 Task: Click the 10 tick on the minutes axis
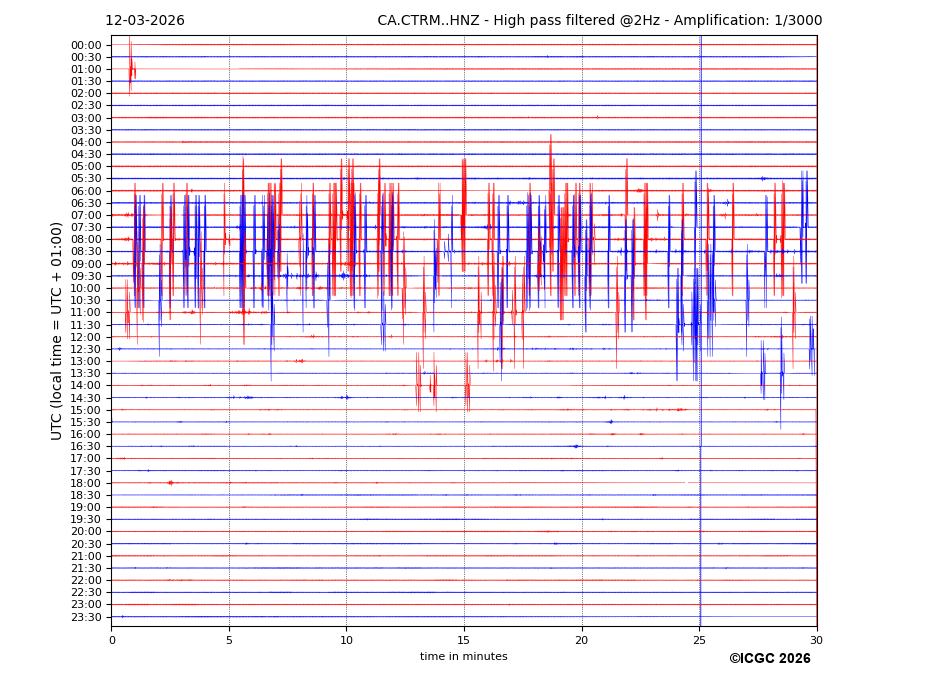pos(347,640)
